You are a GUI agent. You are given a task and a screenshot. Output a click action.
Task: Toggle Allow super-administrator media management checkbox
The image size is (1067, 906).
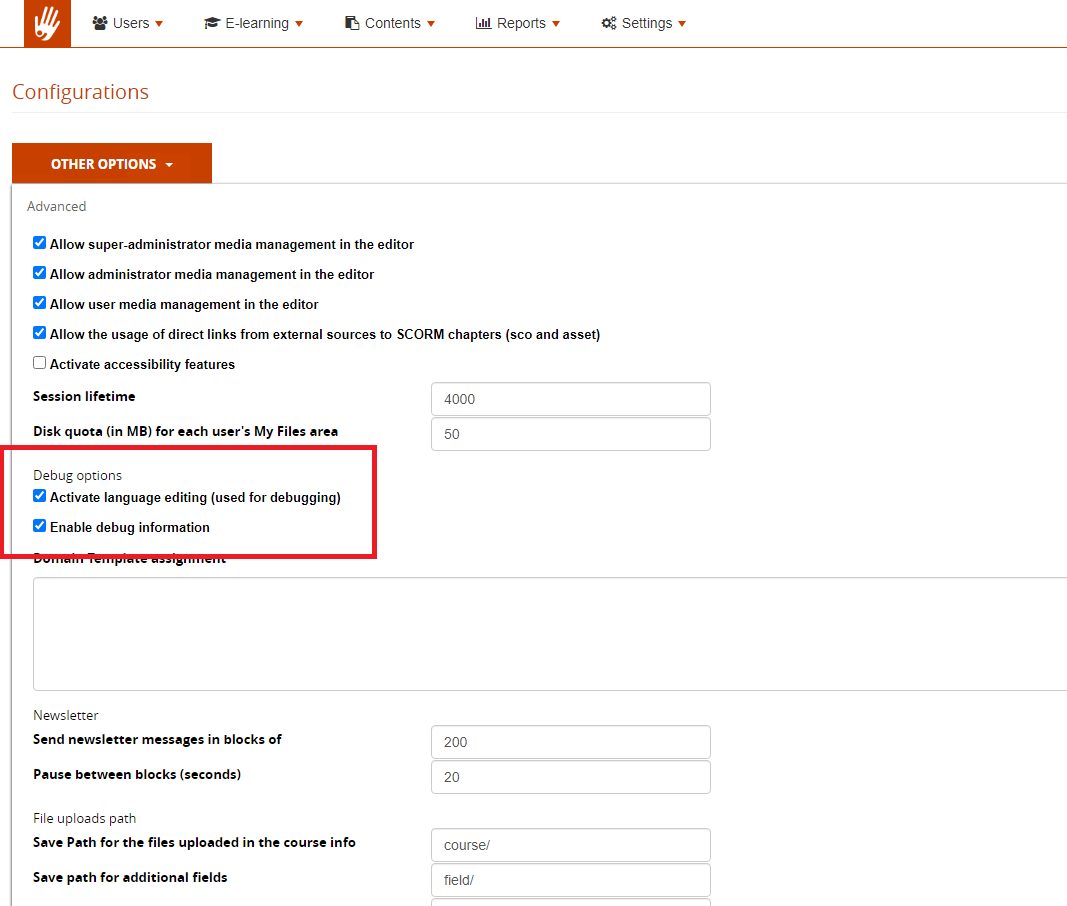tap(40, 243)
